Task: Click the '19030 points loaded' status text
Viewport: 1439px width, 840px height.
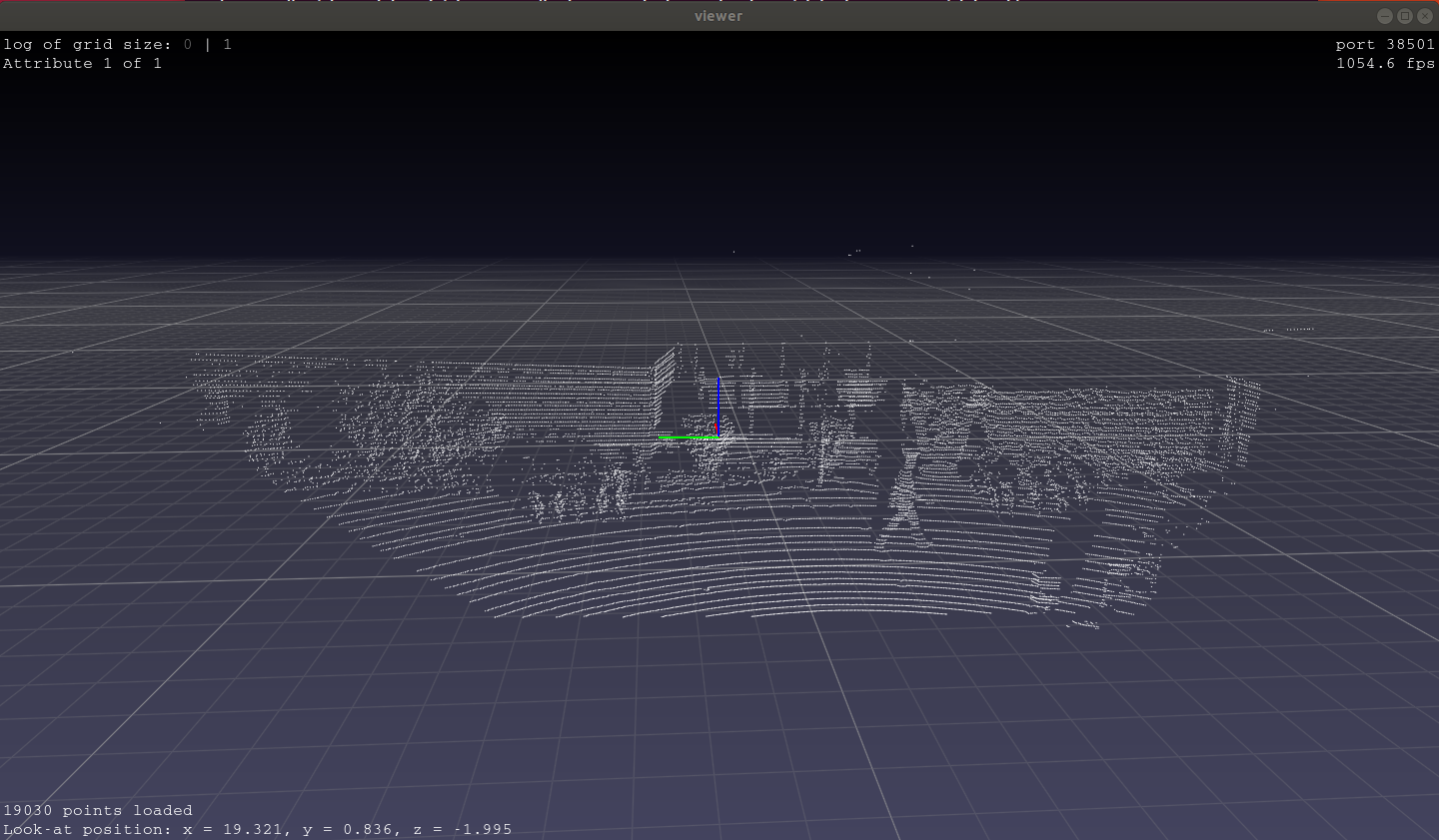Action: click(98, 810)
